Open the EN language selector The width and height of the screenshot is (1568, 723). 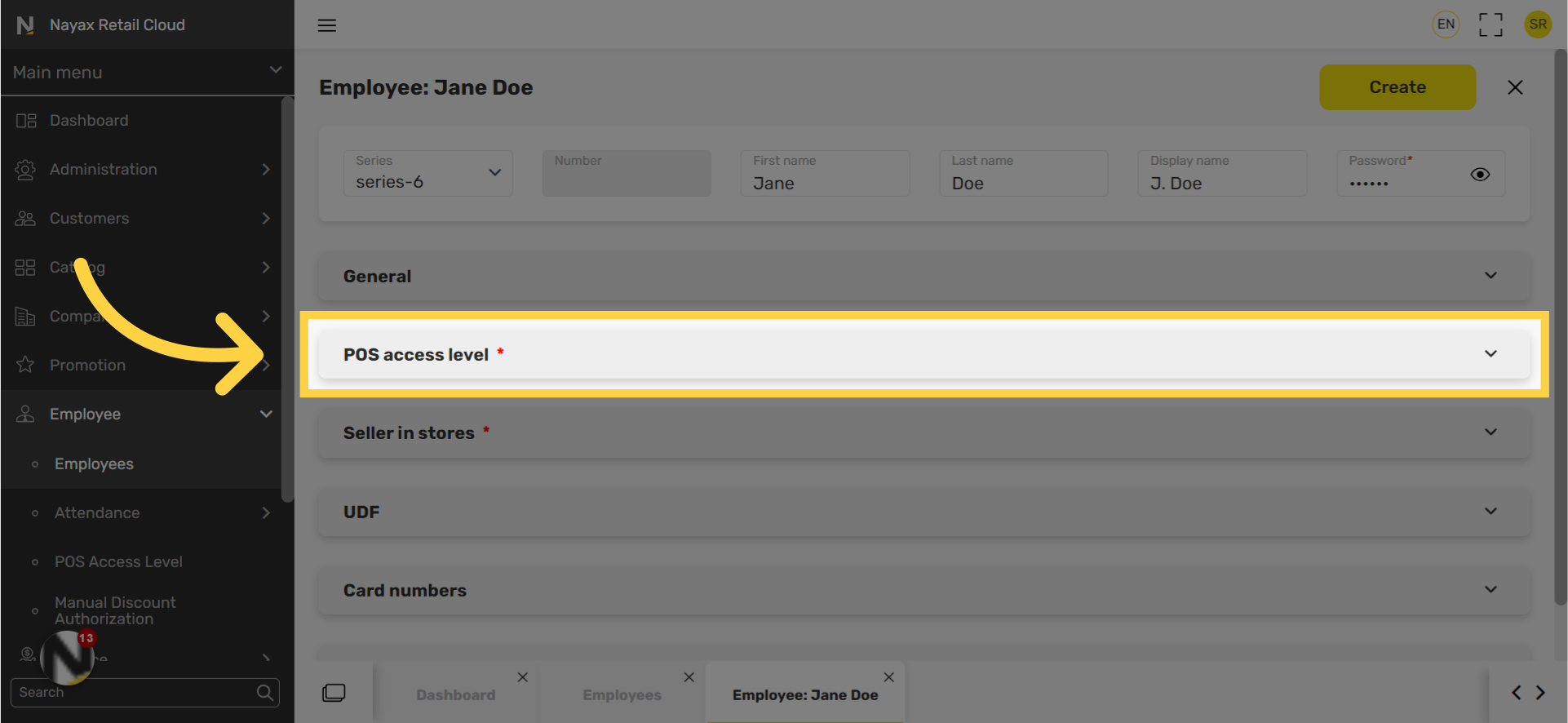point(1446,24)
